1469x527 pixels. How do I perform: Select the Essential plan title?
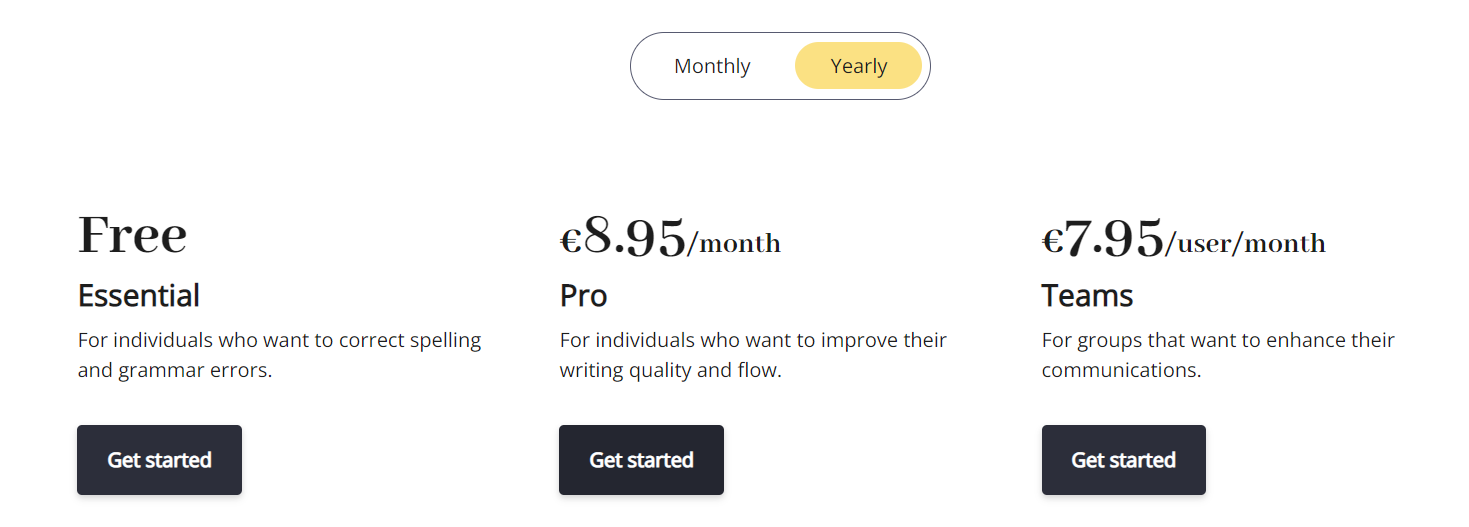point(139,296)
